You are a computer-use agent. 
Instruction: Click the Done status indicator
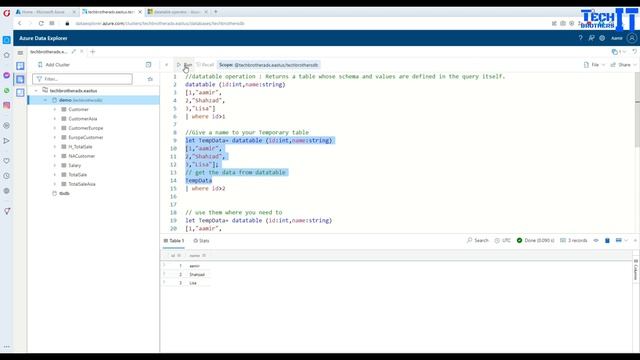(536, 240)
